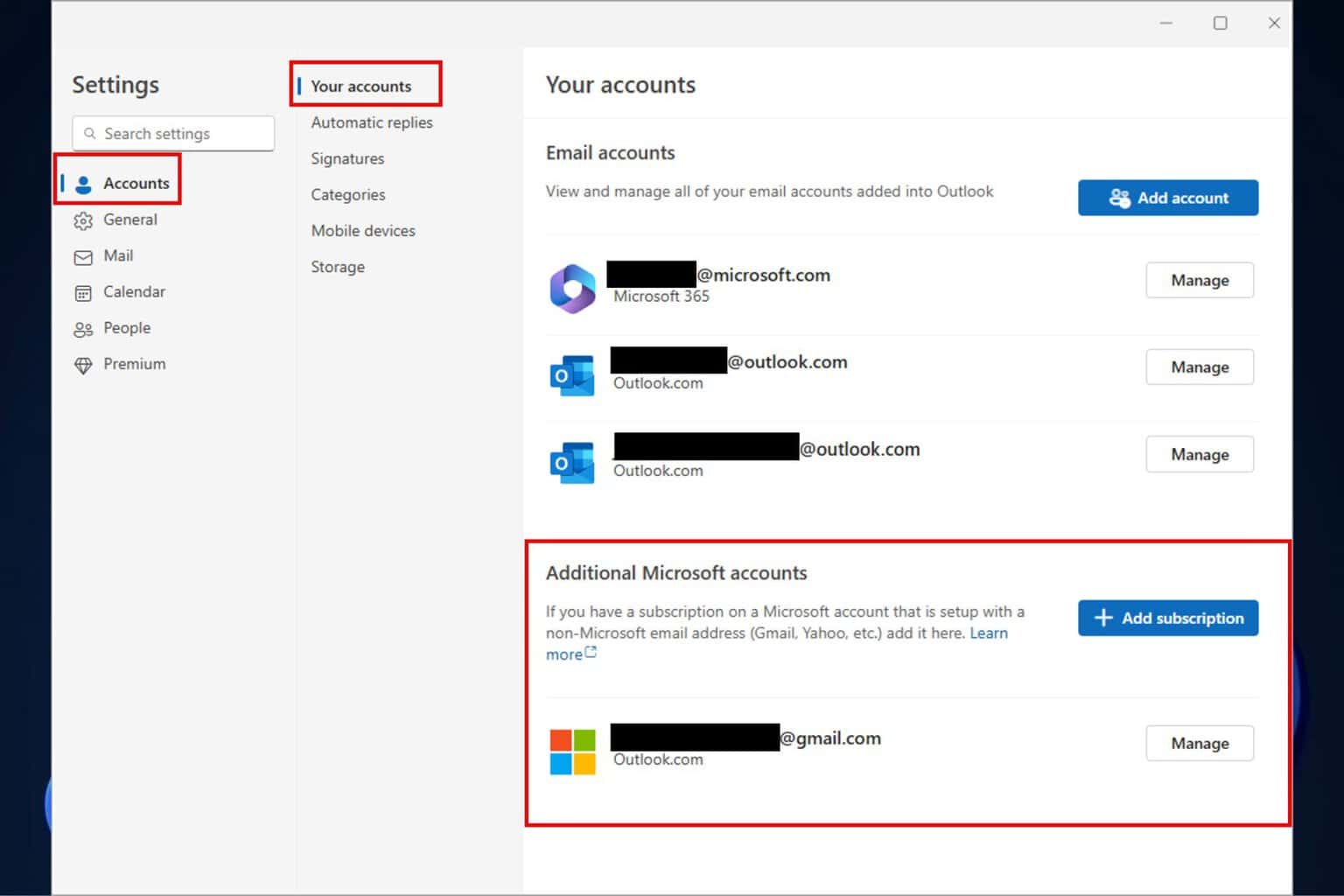Click the Microsoft 365 account logo
This screenshot has width=1344, height=896.
pyautogui.click(x=572, y=288)
